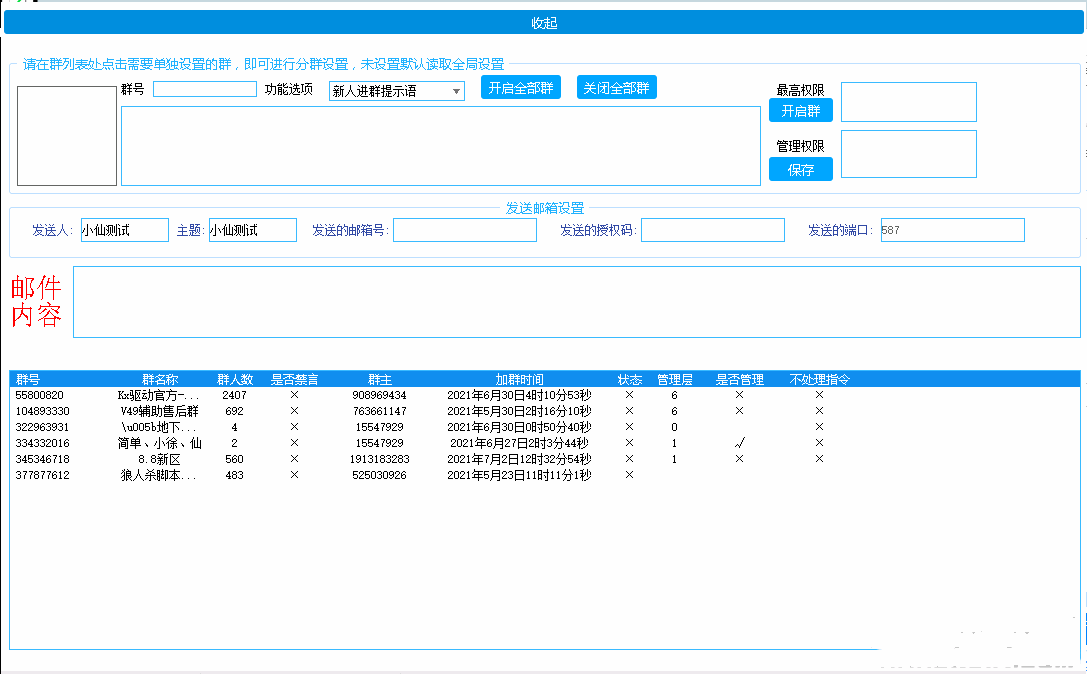Toggle 是否禁言 mark for group 104893330

coord(294,411)
